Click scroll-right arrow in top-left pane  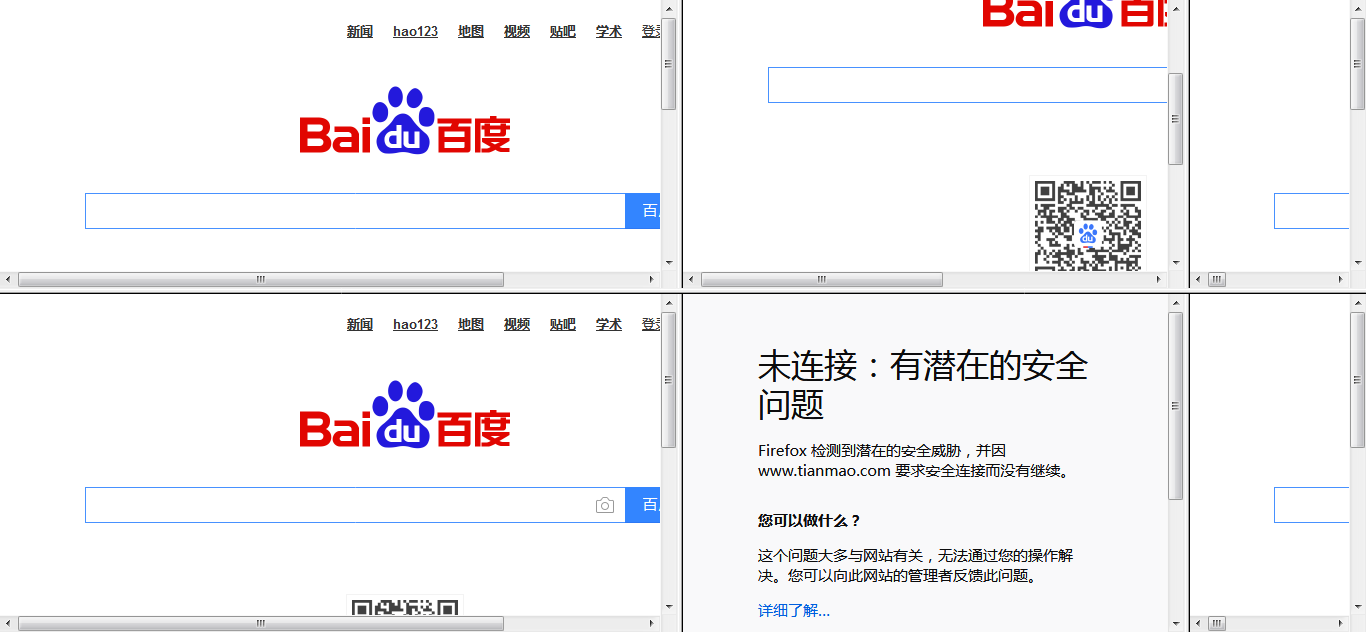653,280
